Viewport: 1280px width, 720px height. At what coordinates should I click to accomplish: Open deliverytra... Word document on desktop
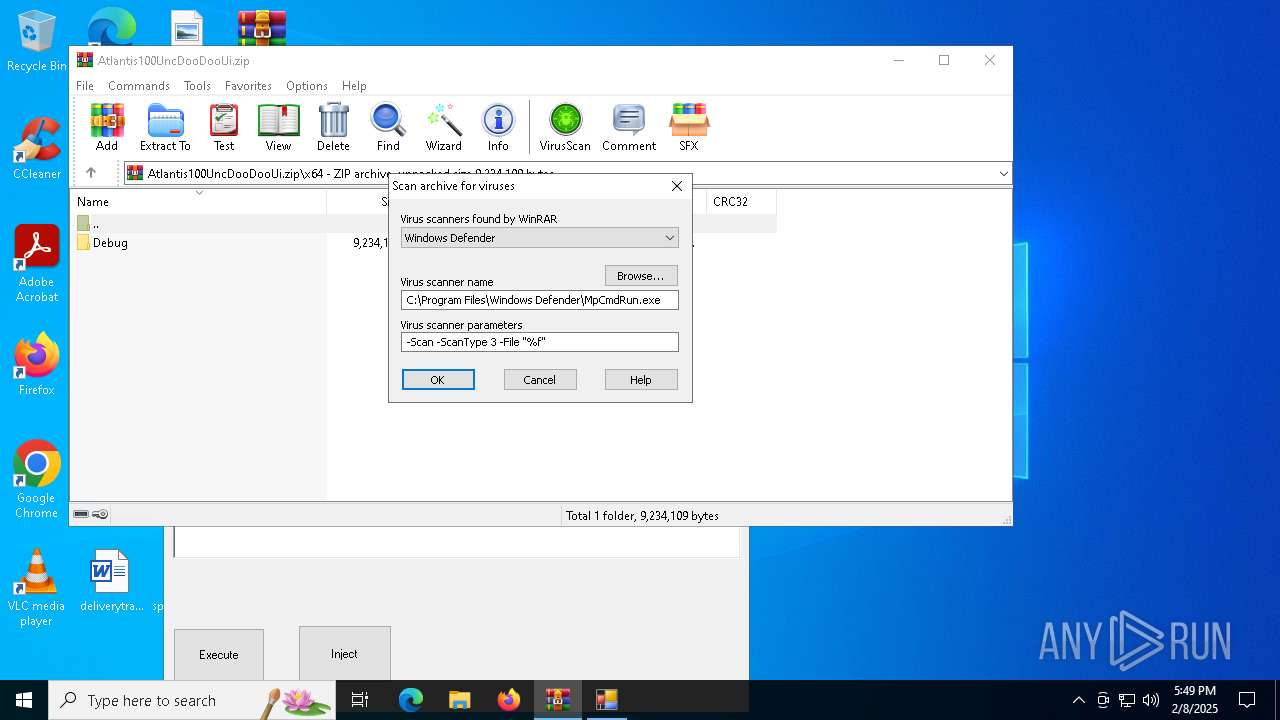click(111, 581)
